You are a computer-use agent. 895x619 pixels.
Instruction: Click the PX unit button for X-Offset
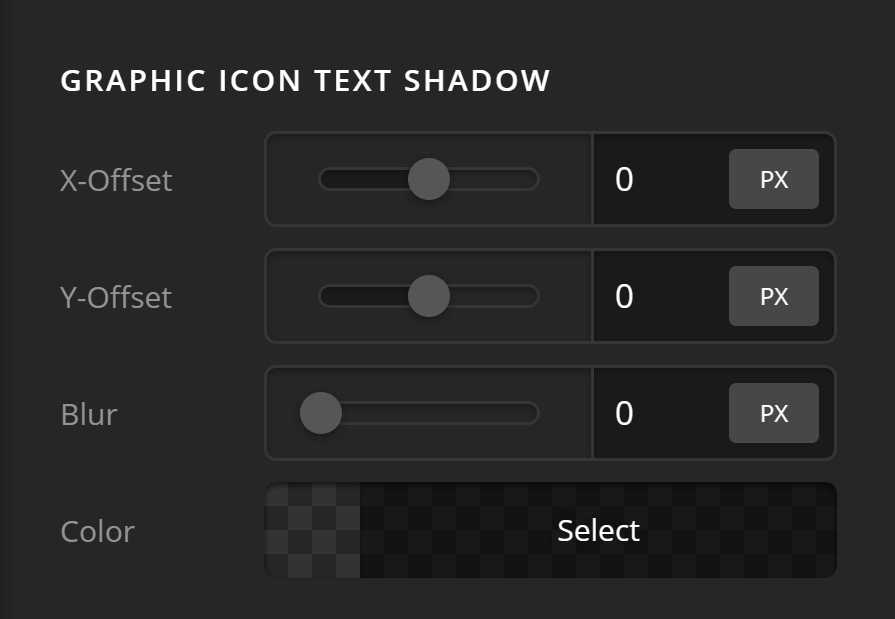coord(773,179)
